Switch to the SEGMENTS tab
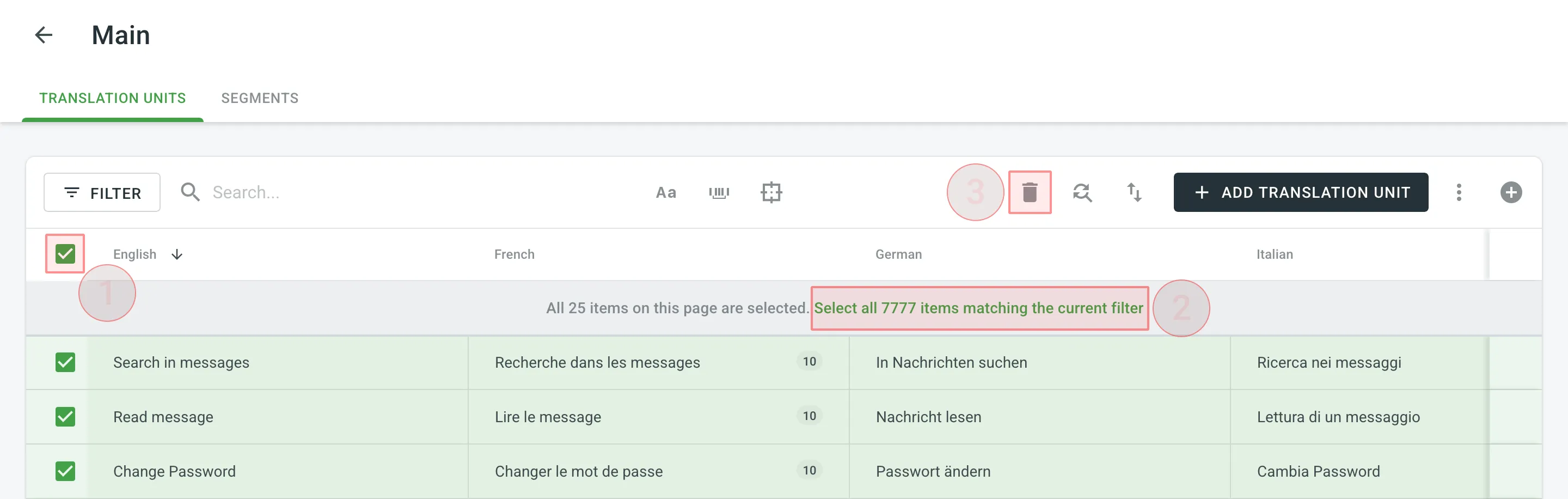Image resolution: width=1568 pixels, height=499 pixels. click(x=260, y=98)
